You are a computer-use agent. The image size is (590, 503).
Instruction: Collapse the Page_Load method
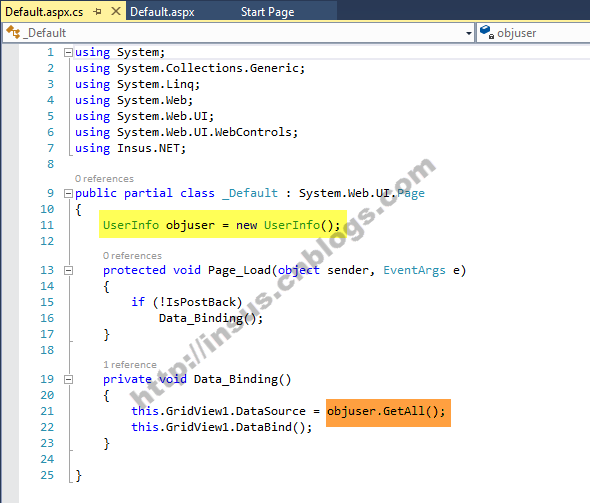pyautogui.click(x=68, y=270)
